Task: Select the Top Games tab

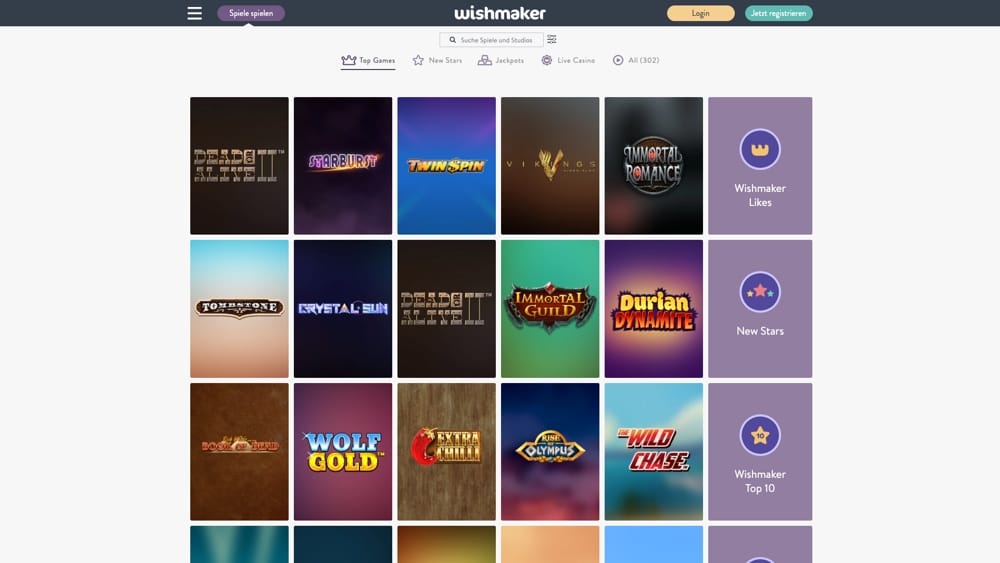Action: 368,61
